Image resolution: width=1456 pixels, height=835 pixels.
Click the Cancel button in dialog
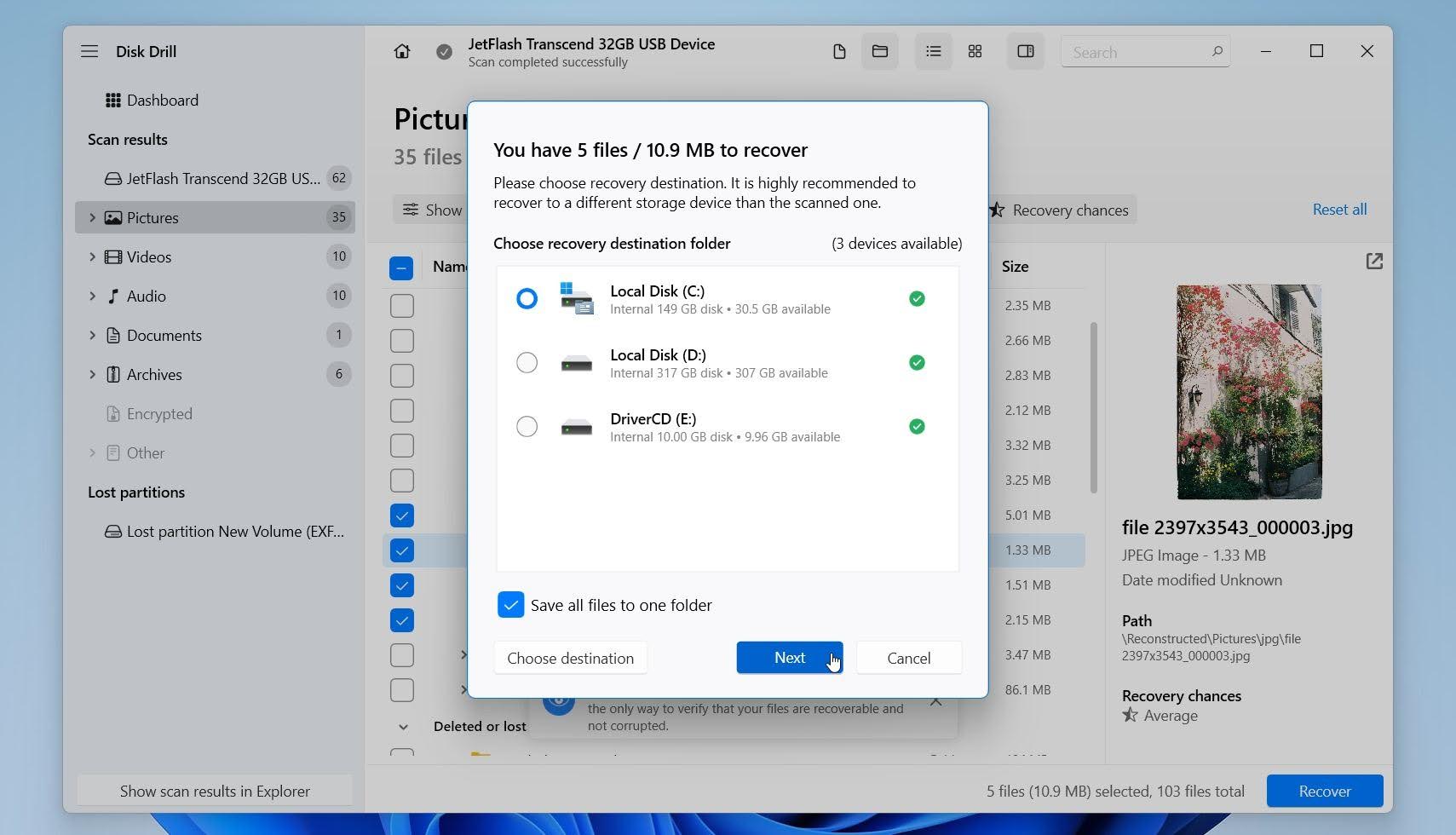pyautogui.click(x=909, y=658)
